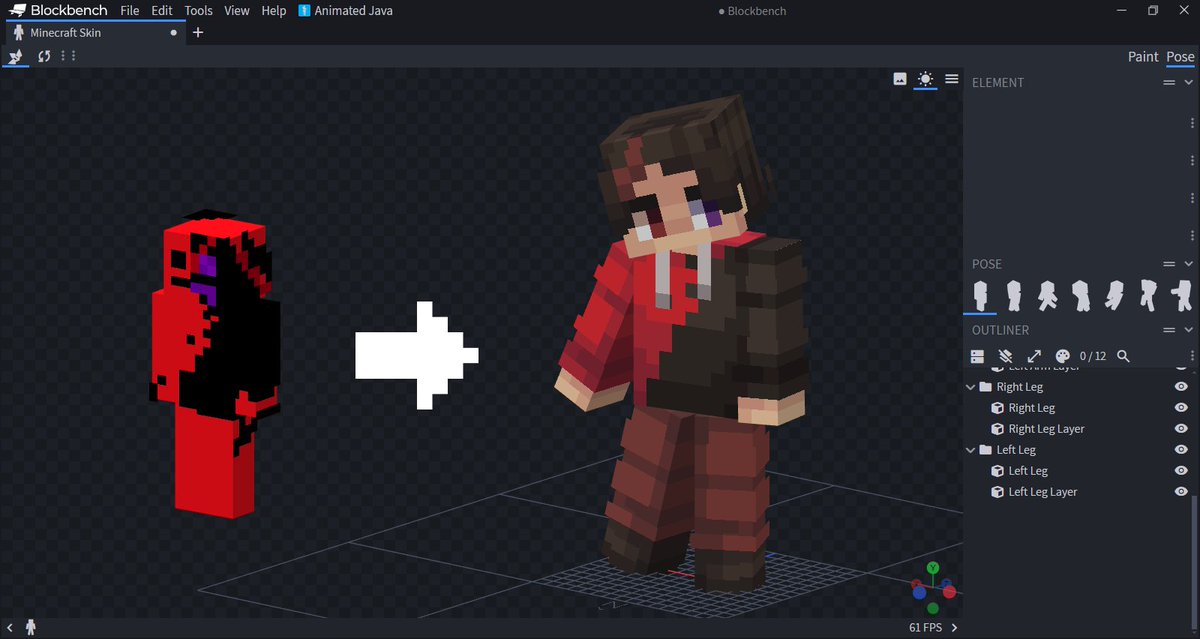The image size is (1200, 639).
Task: Click the blue axis on the view gizmo
Action: [x=920, y=591]
